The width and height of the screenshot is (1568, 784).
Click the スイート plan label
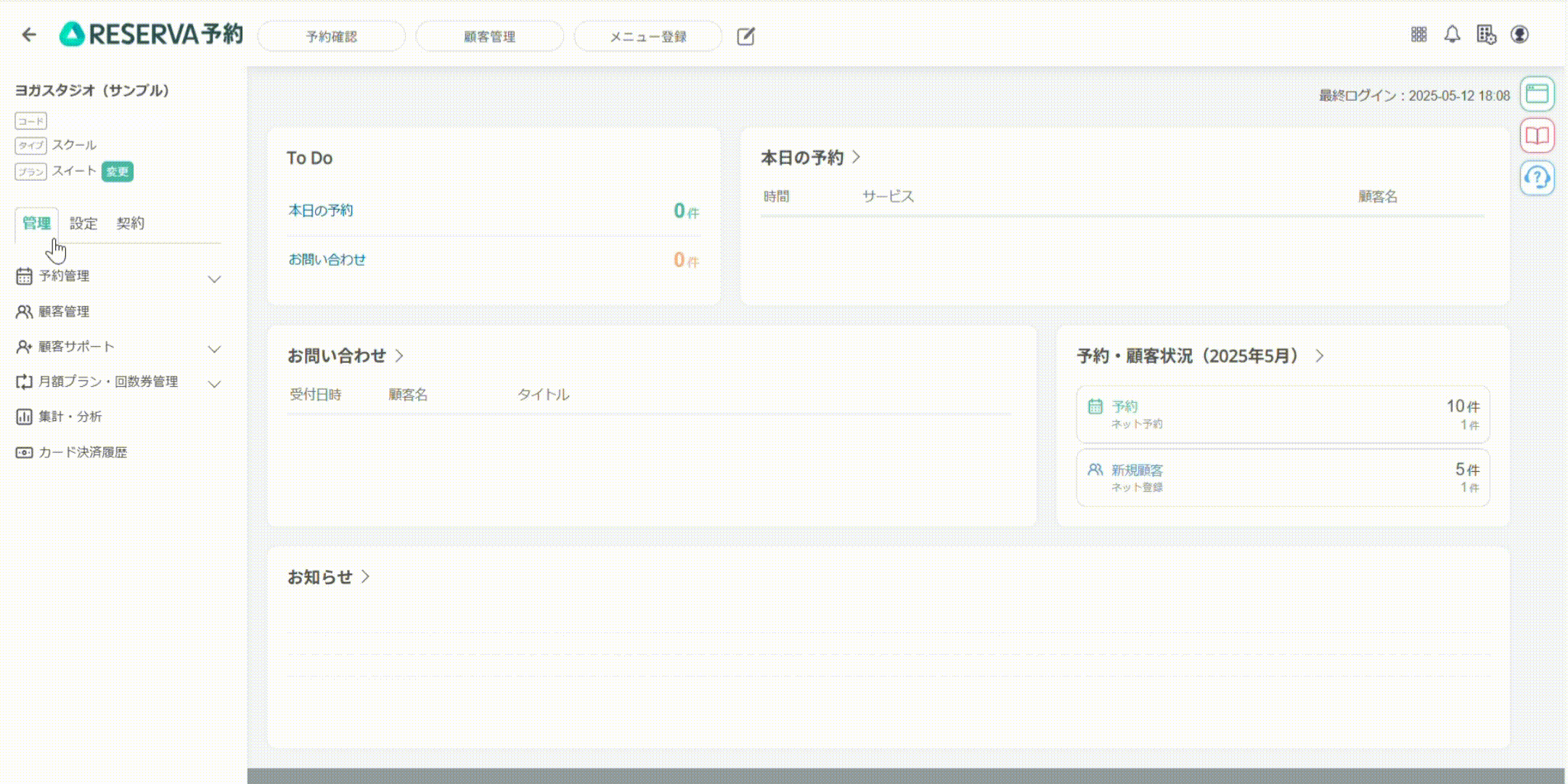pyautogui.click(x=74, y=170)
